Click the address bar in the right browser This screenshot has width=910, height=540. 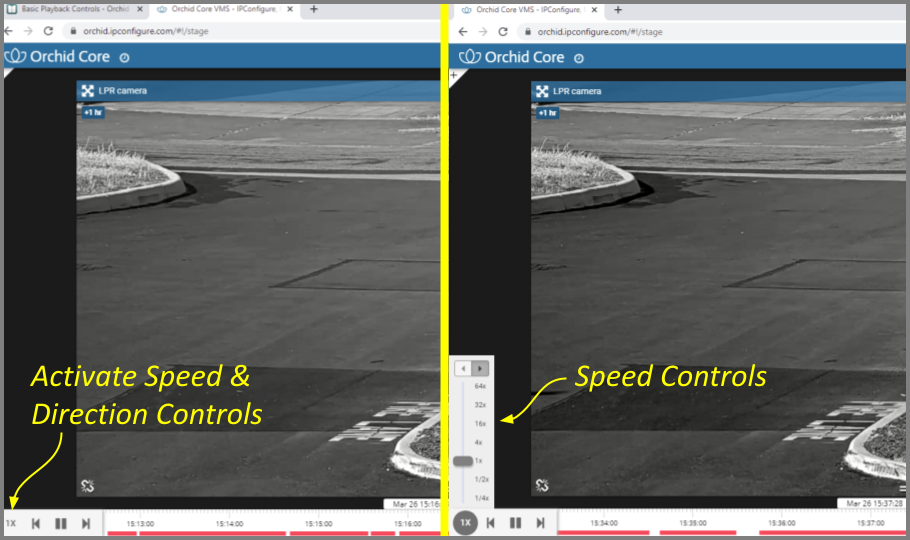[x=711, y=31]
